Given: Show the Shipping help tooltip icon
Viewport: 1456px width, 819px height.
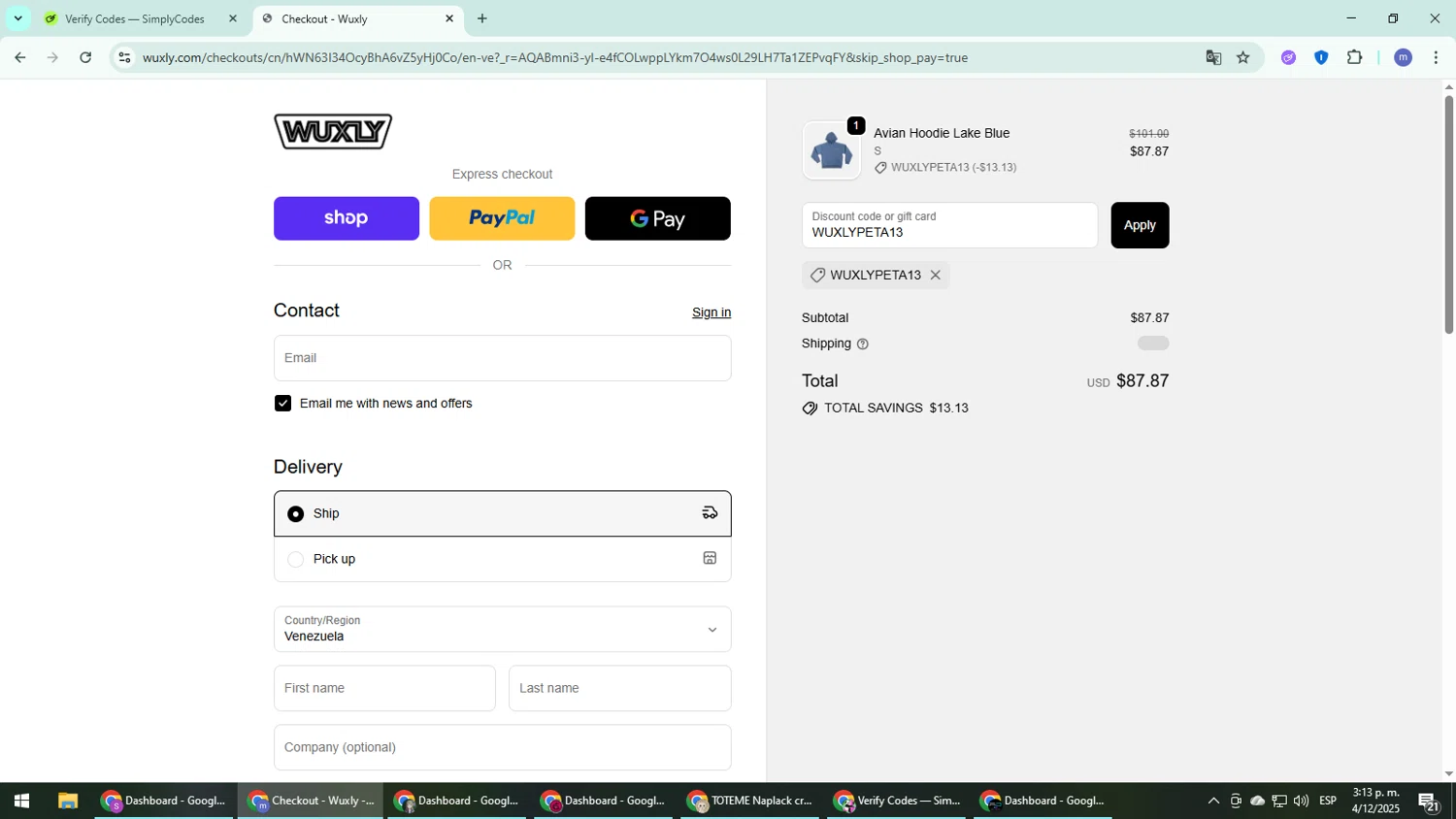Looking at the screenshot, I should tap(862, 344).
